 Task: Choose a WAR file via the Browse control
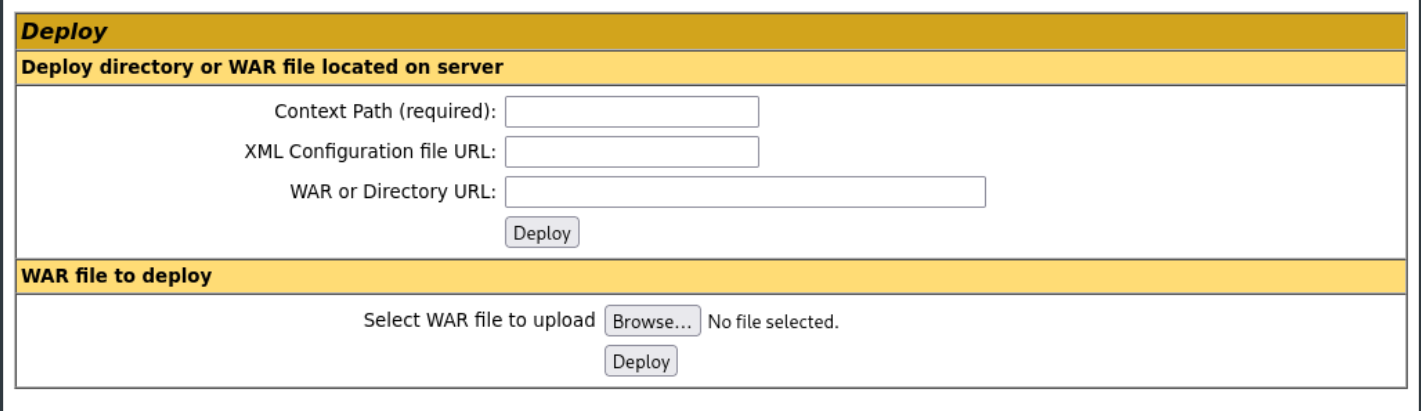[x=653, y=321]
